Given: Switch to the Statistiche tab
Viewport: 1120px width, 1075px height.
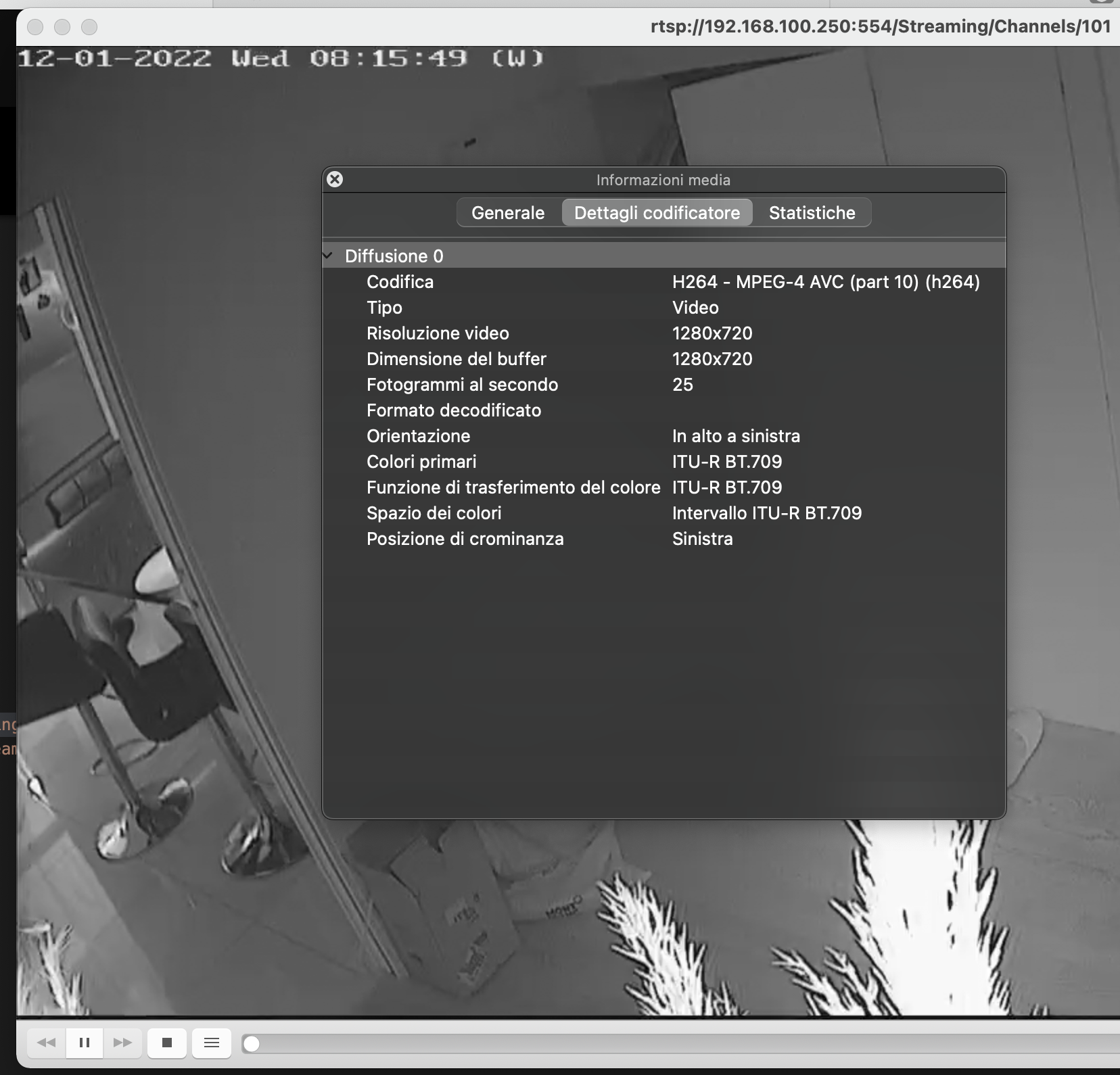Looking at the screenshot, I should (811, 212).
